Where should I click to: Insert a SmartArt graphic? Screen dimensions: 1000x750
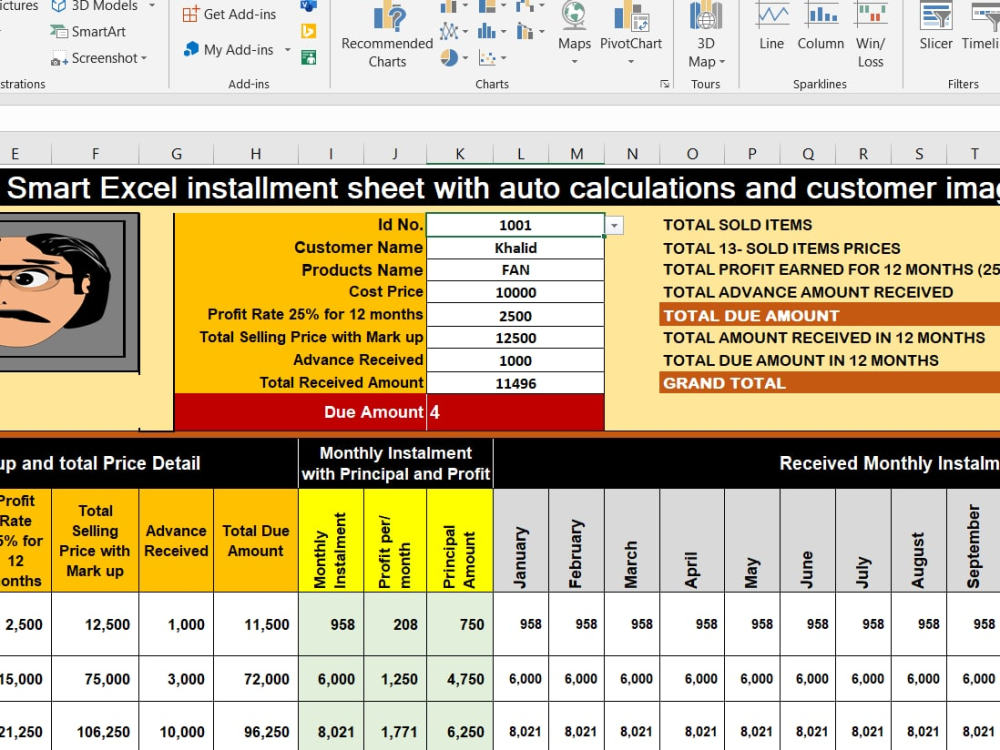point(88,31)
